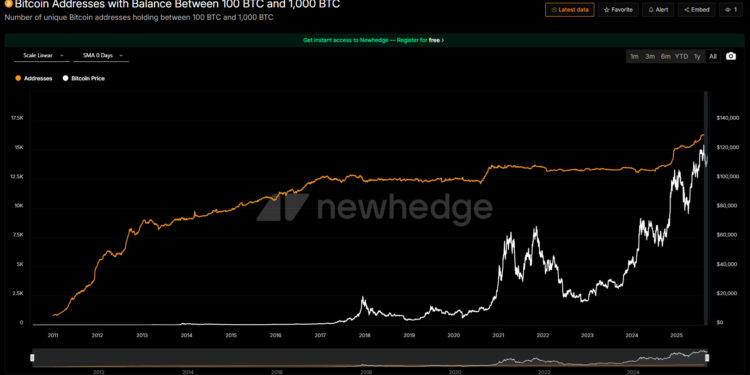Open the Embed option

(x=696, y=10)
